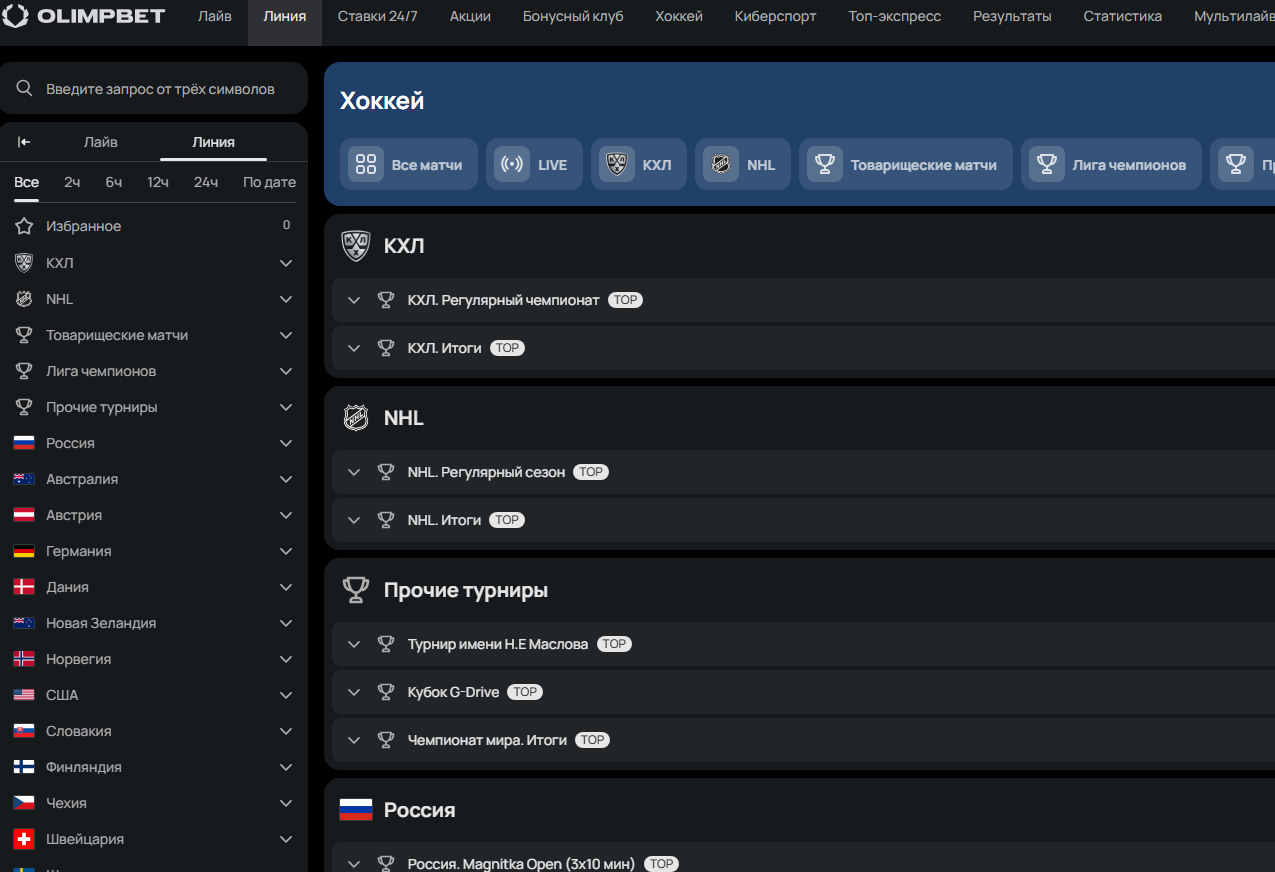Click the Товарищеские матчи chip
This screenshot has width=1275, height=872.
tap(906, 164)
